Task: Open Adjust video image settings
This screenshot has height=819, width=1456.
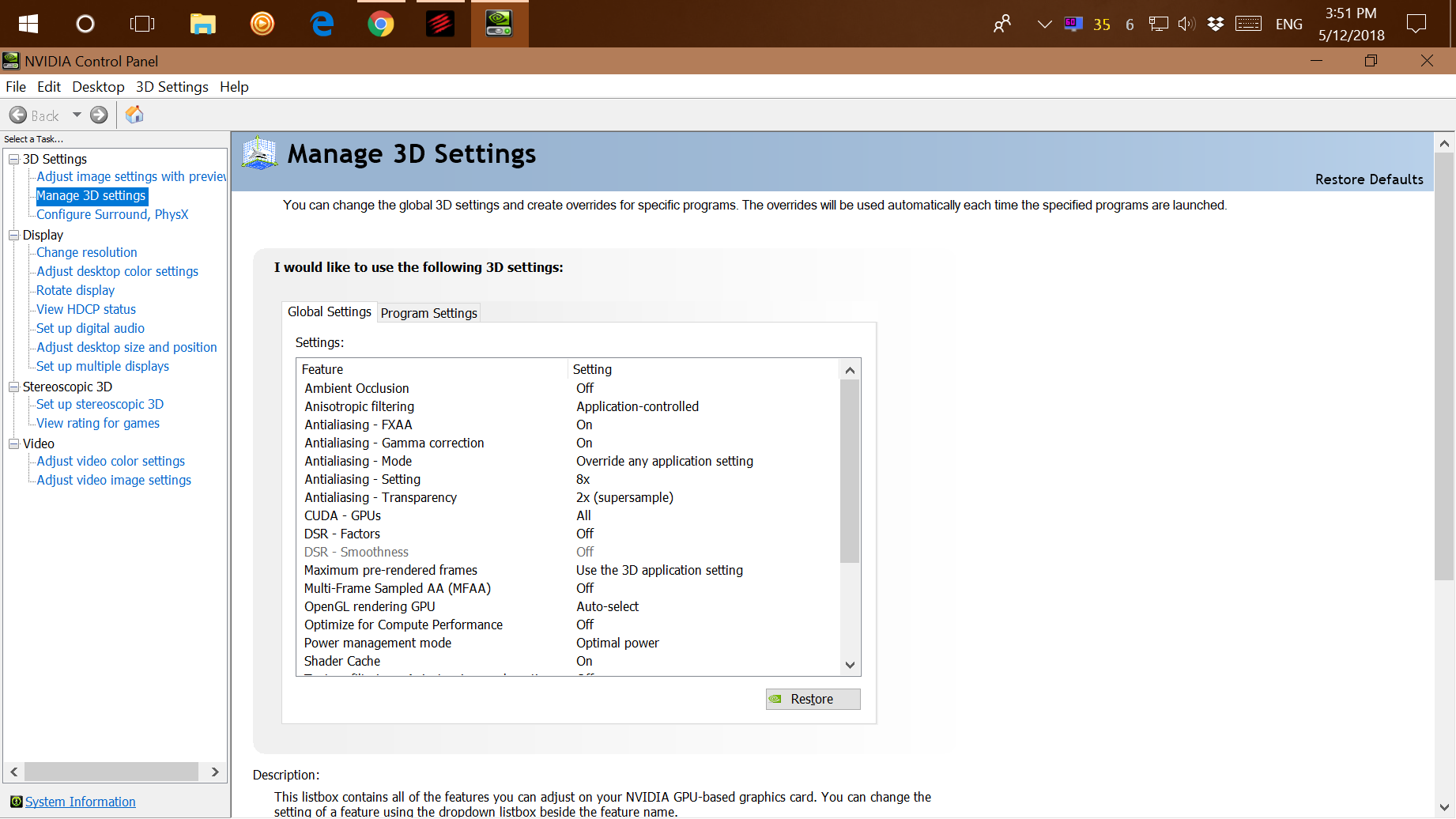Action: pos(114,481)
